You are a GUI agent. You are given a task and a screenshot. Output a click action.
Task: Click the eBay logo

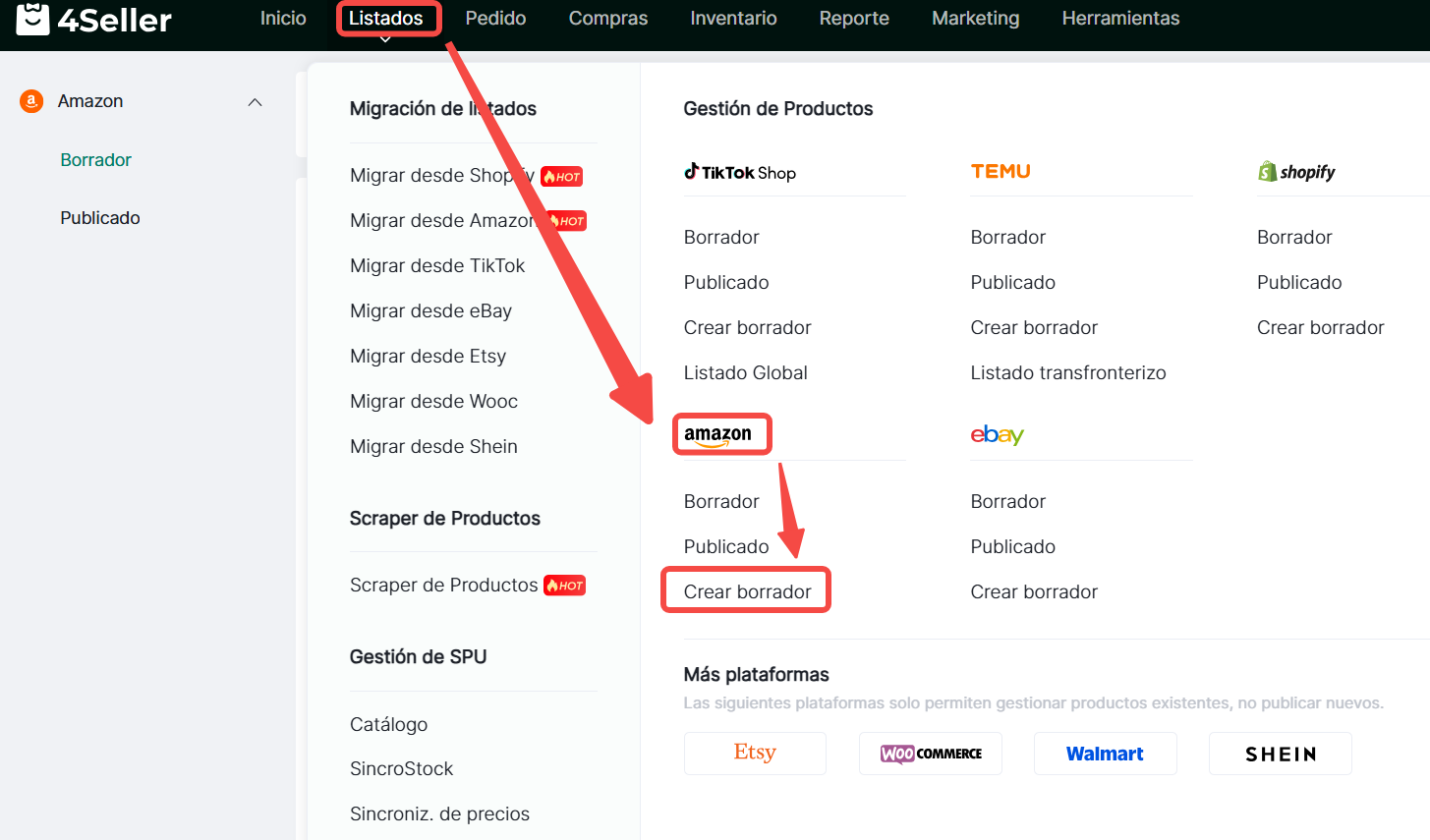997,434
